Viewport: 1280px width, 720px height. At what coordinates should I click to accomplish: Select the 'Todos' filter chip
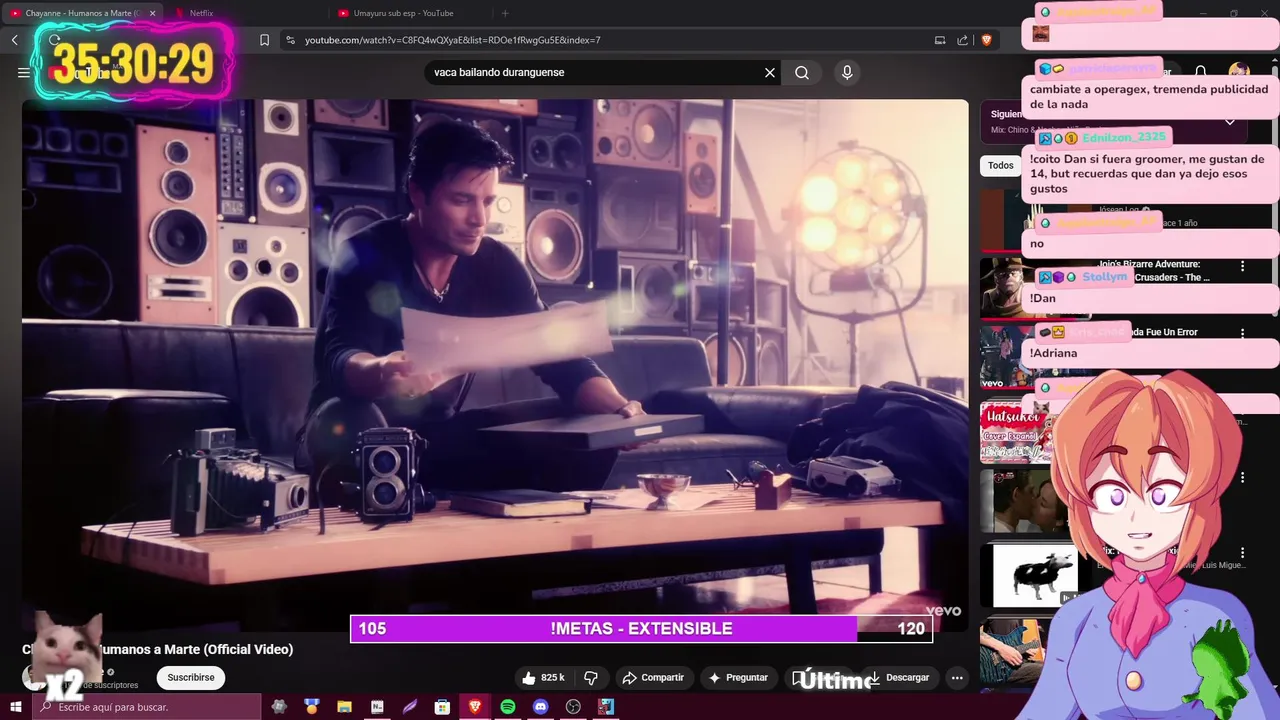point(1001,165)
